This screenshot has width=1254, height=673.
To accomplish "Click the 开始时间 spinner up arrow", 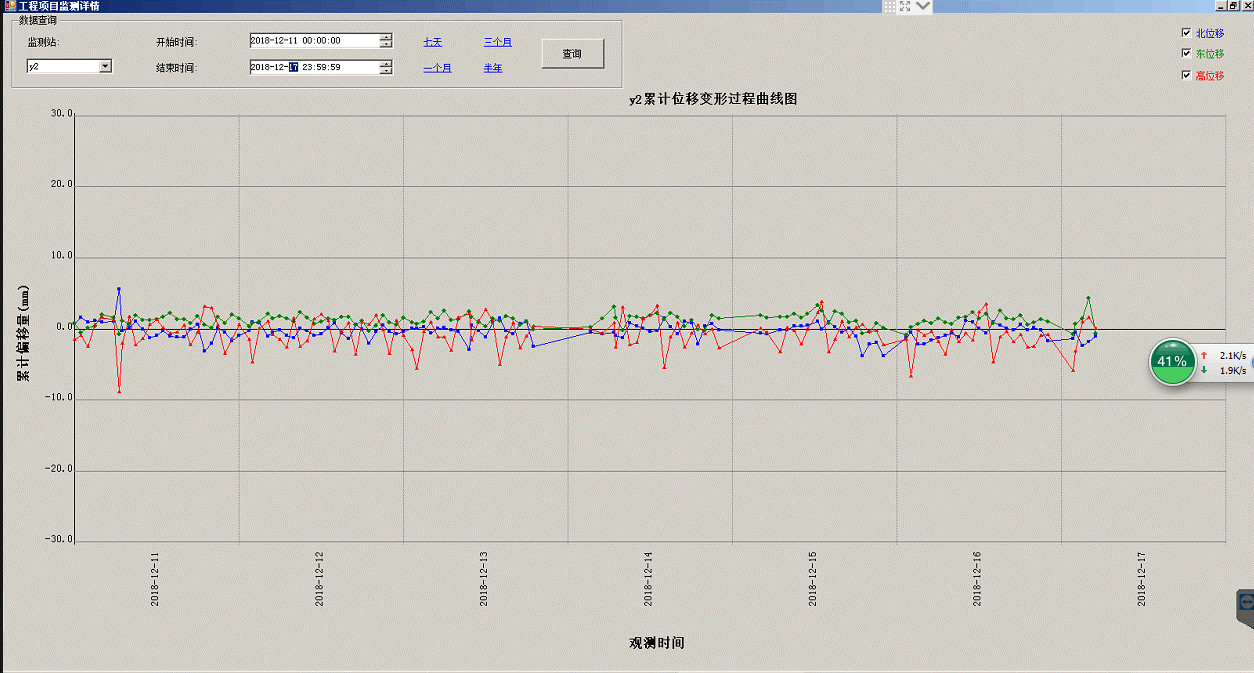I will click(x=385, y=37).
